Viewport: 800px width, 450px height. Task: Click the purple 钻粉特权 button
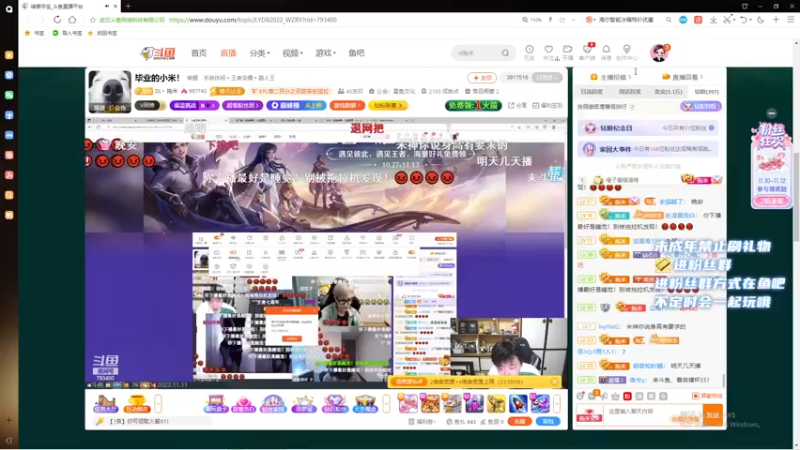click(701, 106)
